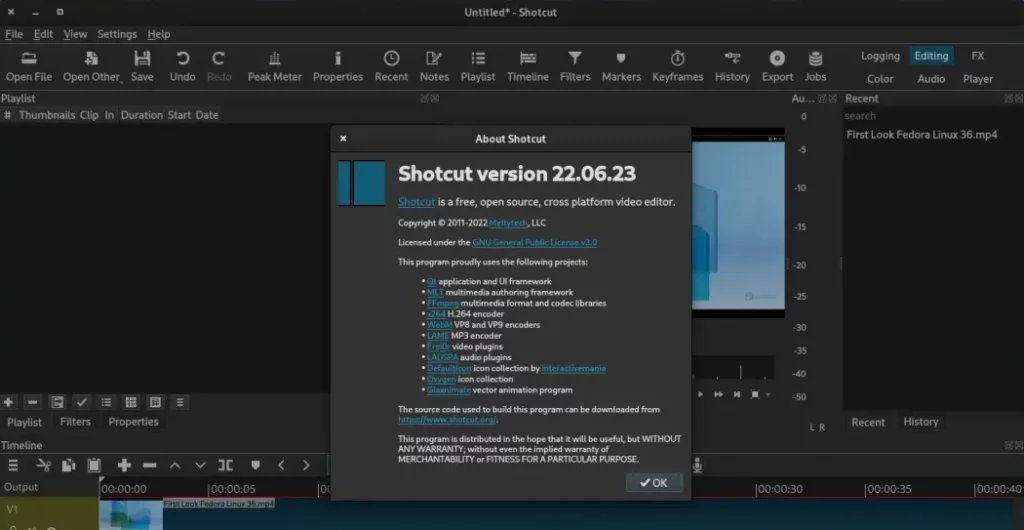1024x530 pixels.
Task: Go to next marker arrow
Action: pyautogui.click(x=306, y=465)
